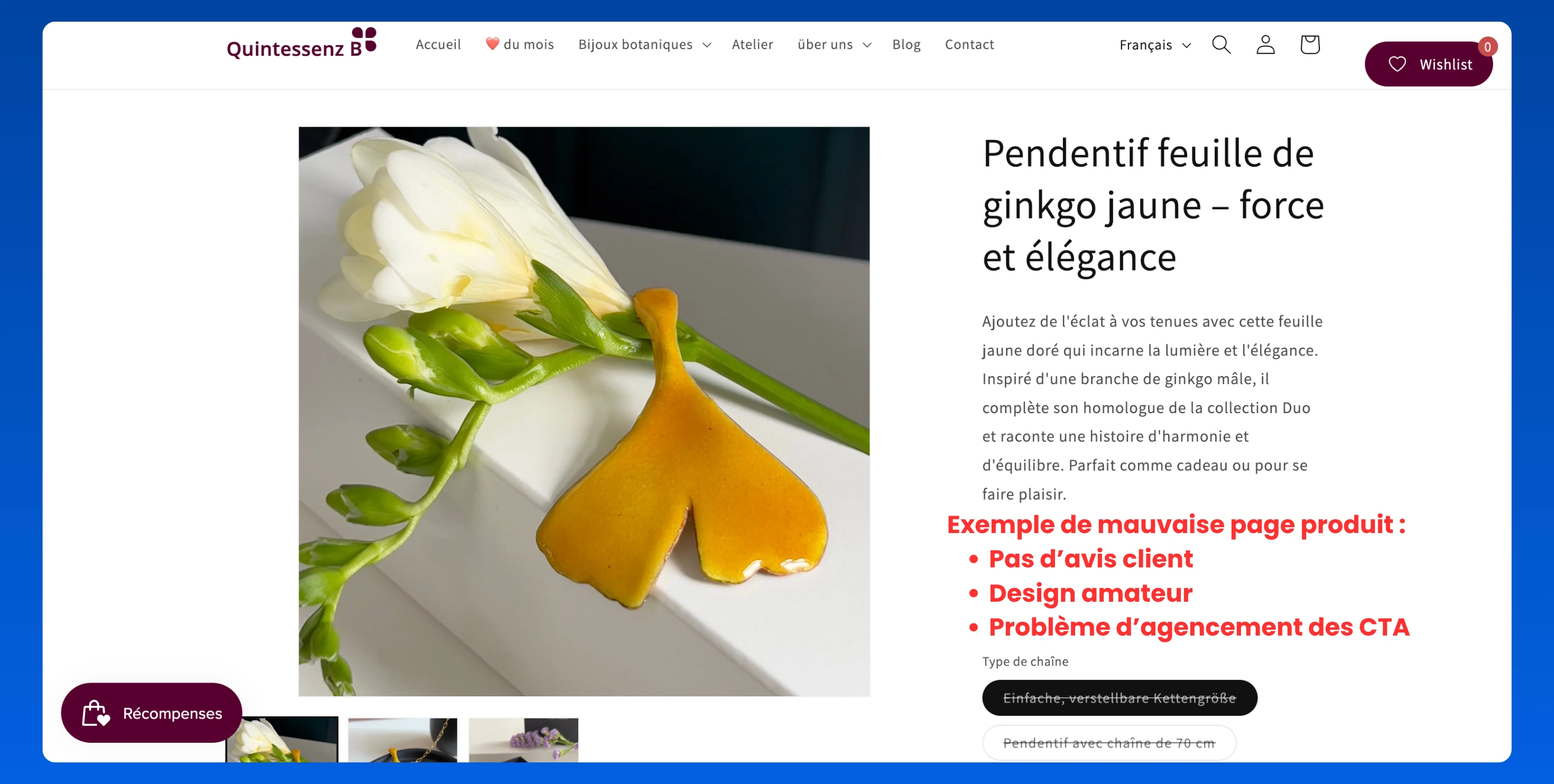Open the Blog link

pos(906,44)
